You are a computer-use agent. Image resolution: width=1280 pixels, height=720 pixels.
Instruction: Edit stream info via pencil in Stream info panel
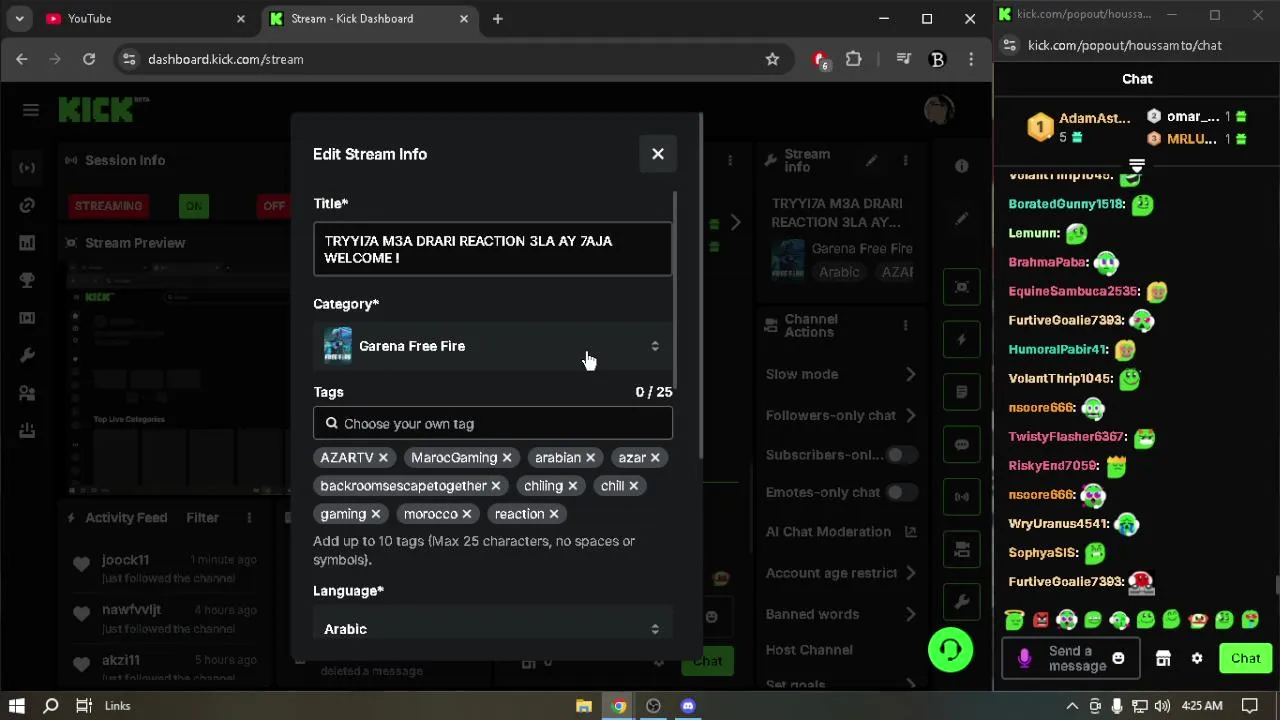[x=872, y=160]
